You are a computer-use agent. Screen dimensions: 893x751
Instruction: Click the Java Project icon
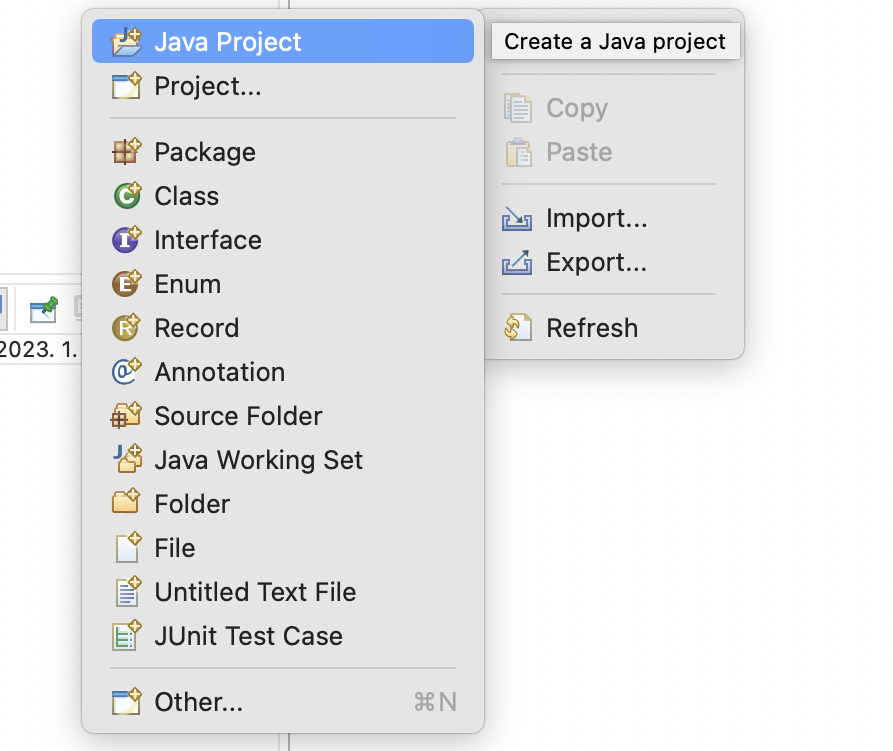[x=127, y=42]
